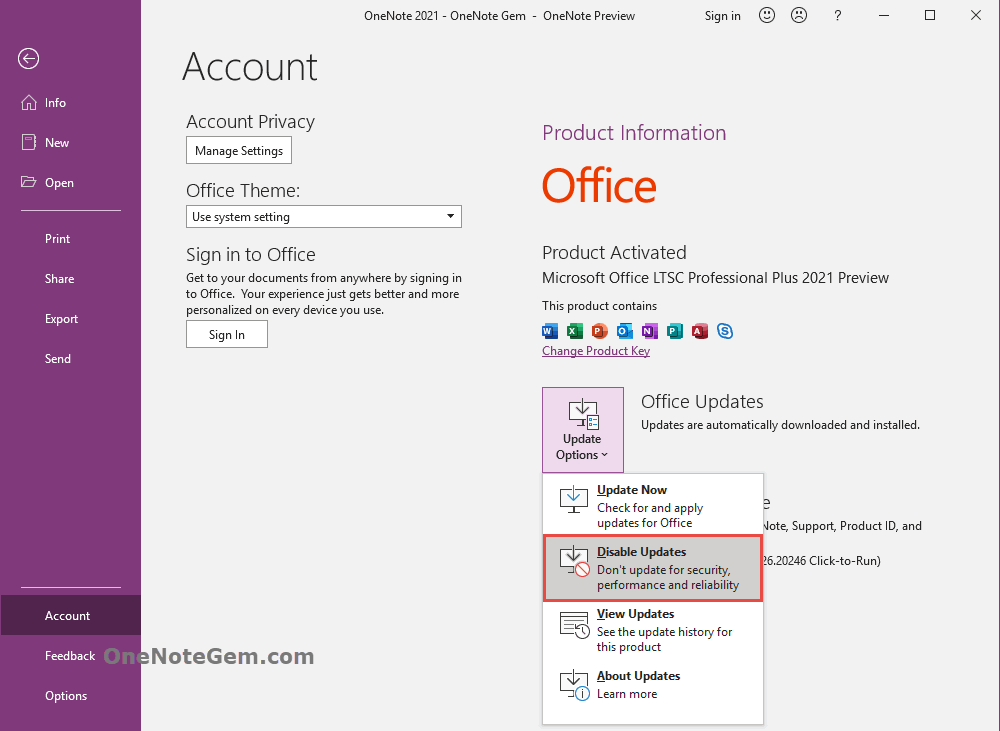Select New in the backstage sidebar
The image size is (1000, 731).
pos(70,143)
